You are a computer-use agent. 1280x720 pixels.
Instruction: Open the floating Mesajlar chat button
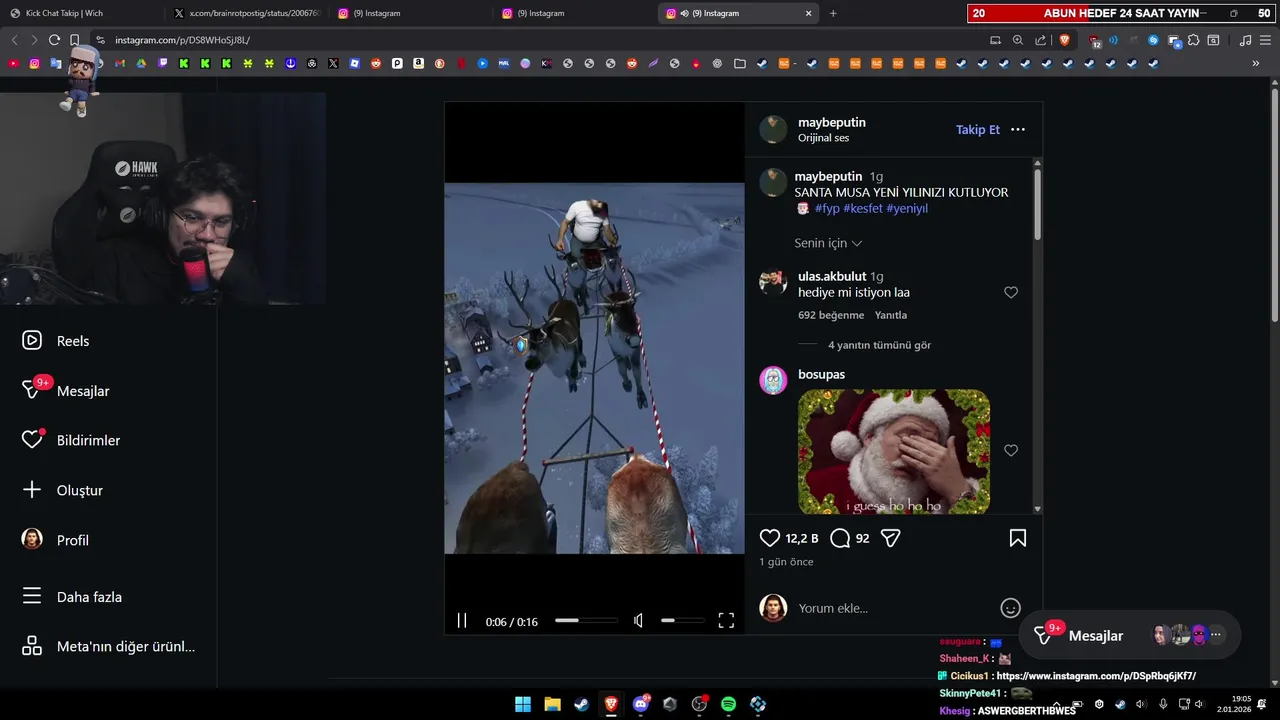(1130, 635)
